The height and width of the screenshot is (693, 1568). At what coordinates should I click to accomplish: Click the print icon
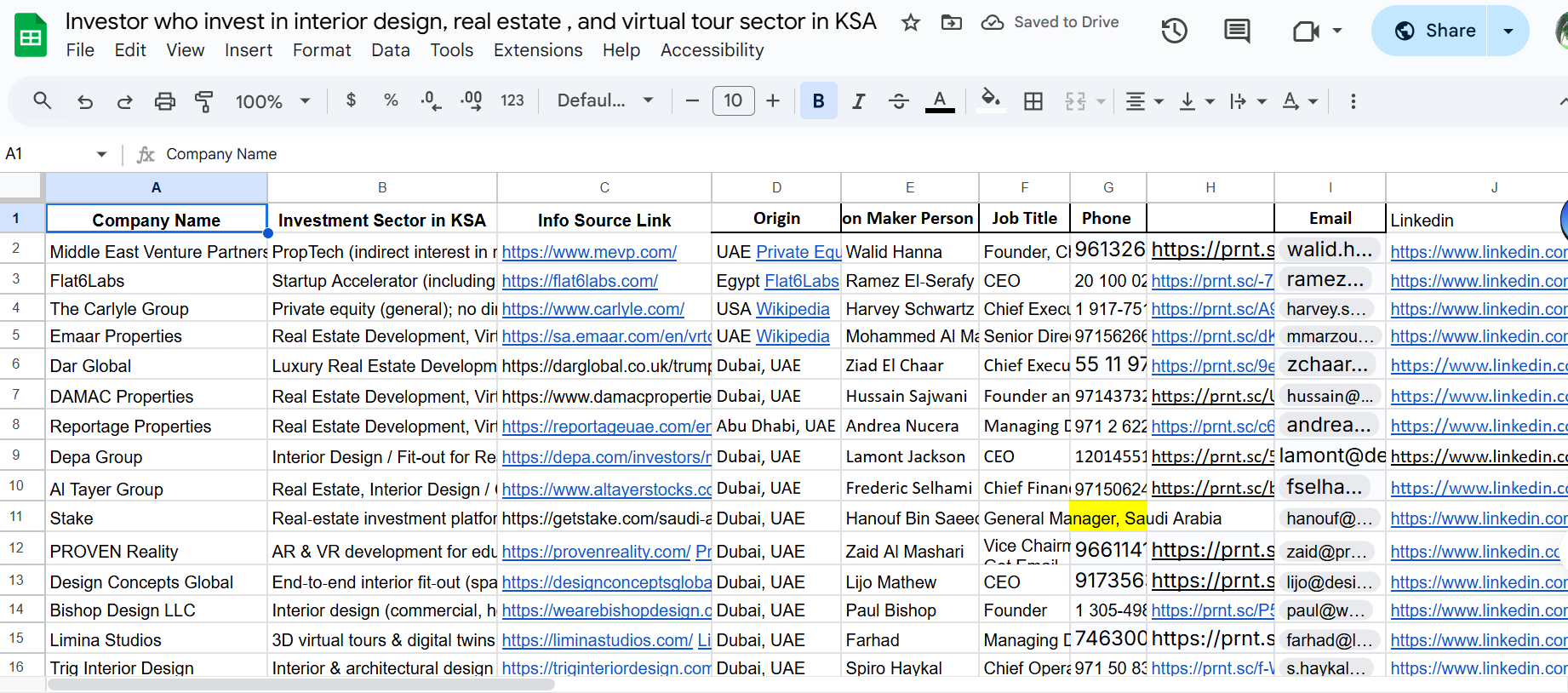(x=164, y=101)
